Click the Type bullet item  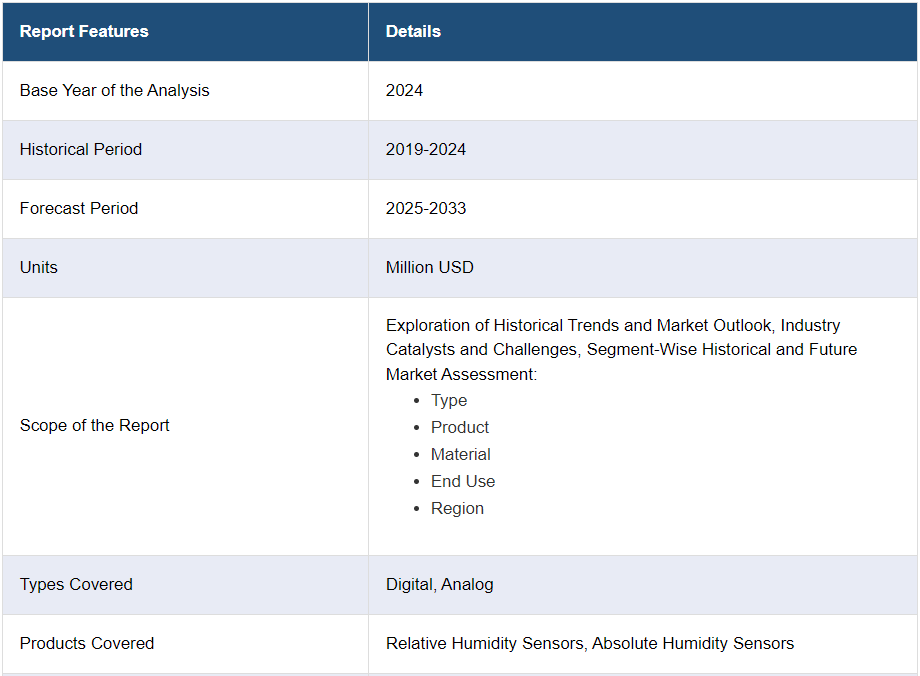point(449,400)
